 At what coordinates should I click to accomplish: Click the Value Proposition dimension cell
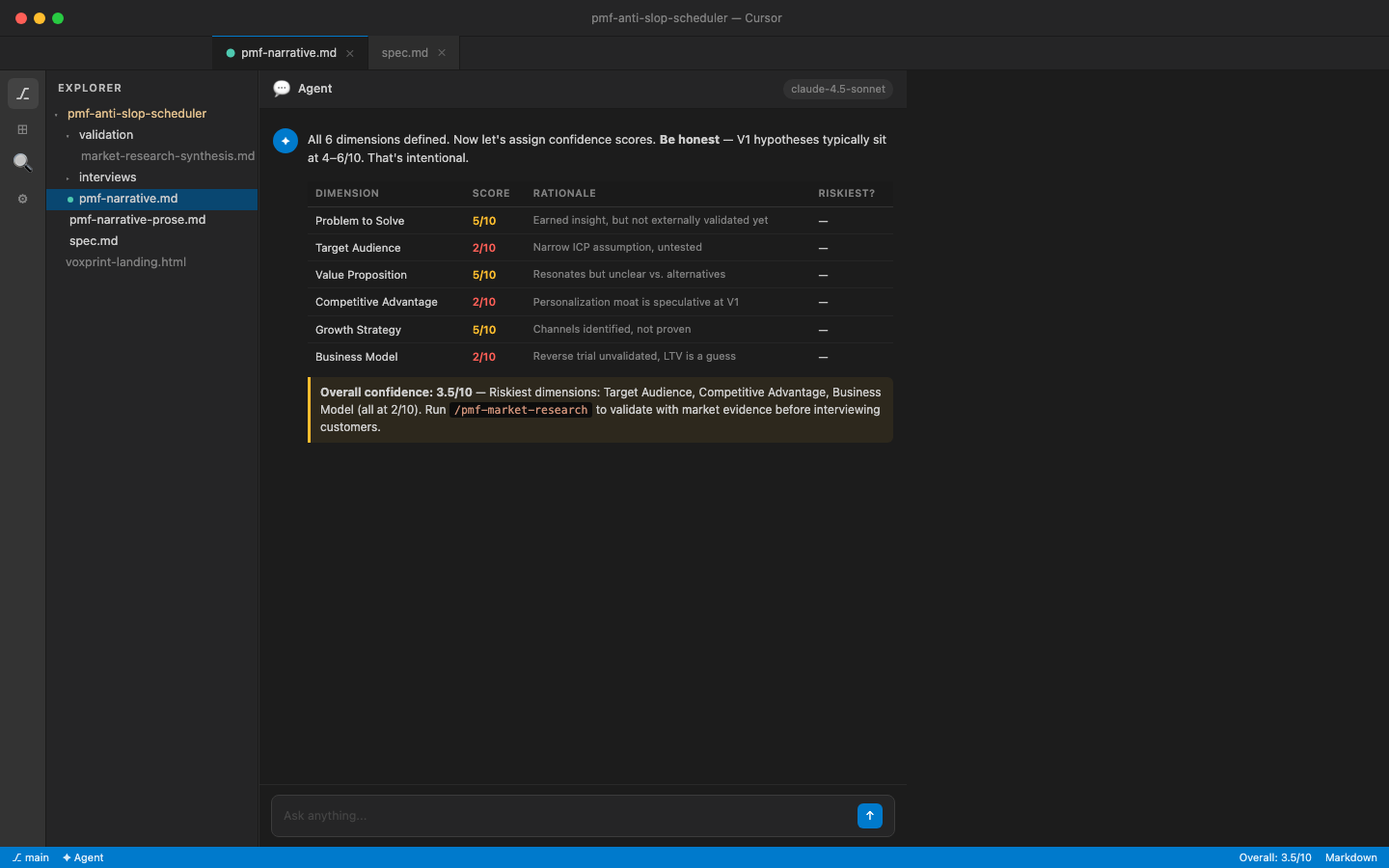[361, 275]
